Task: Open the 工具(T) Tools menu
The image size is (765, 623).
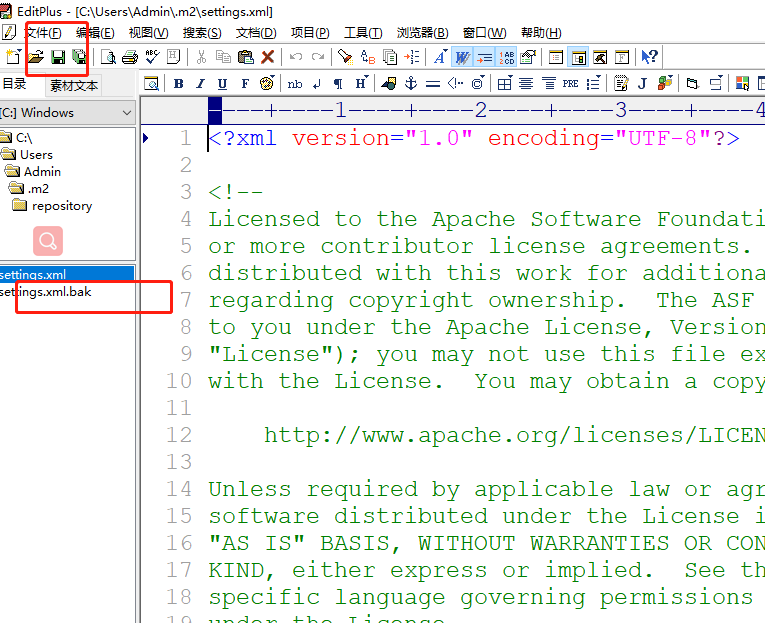Action: coord(363,33)
